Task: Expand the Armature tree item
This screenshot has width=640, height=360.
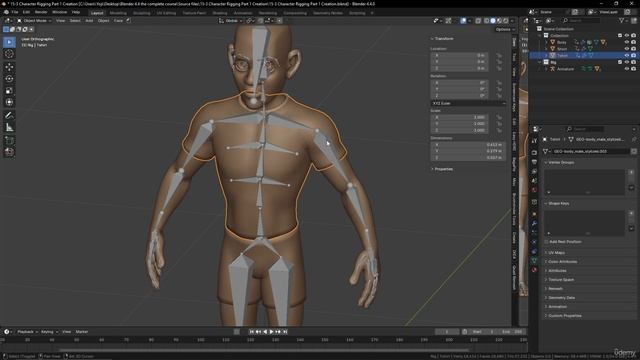Action: pyautogui.click(x=546, y=69)
